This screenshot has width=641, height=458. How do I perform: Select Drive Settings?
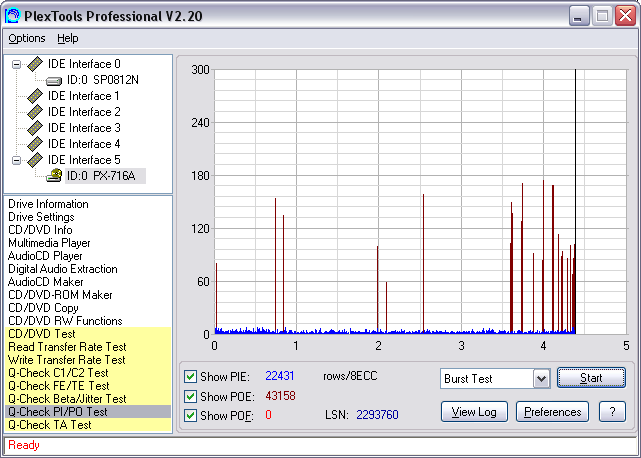(x=41, y=217)
